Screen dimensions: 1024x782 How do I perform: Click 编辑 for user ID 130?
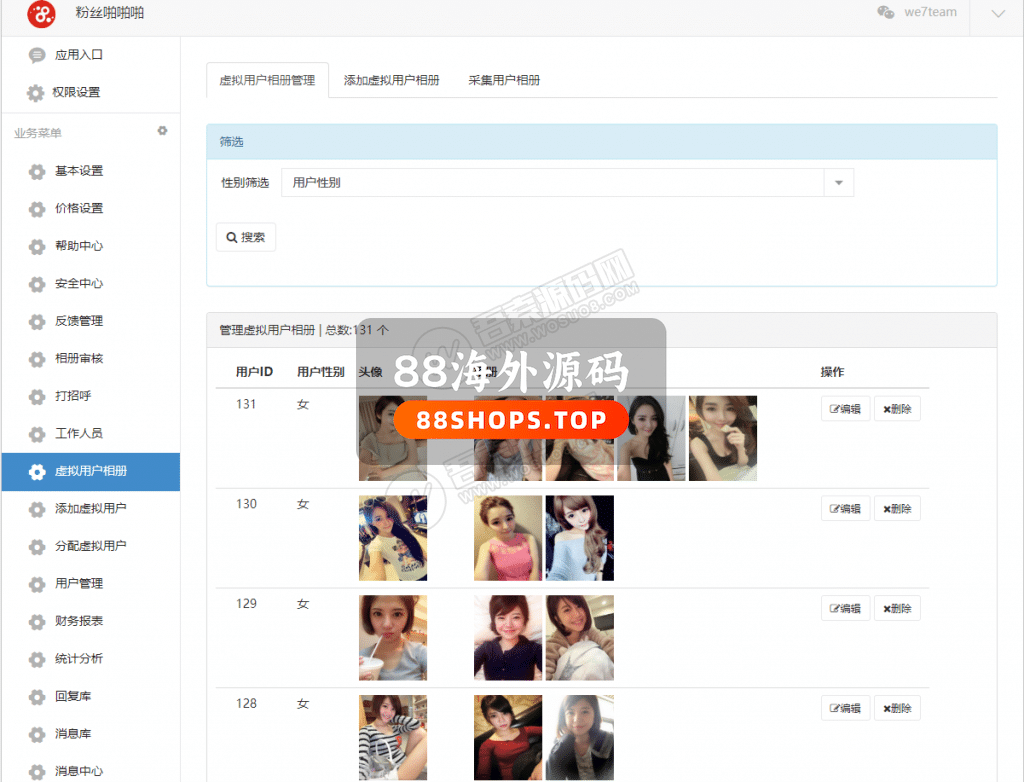click(845, 509)
